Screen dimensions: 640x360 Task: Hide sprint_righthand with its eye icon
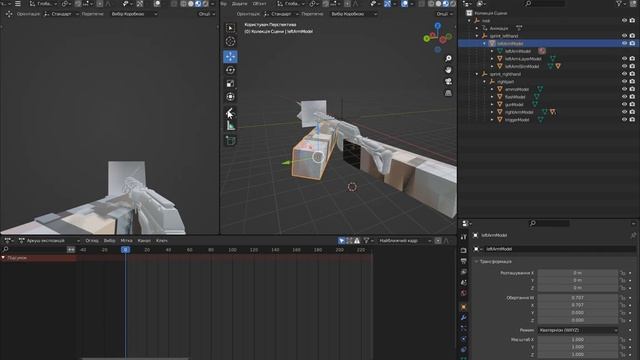(x=624, y=74)
